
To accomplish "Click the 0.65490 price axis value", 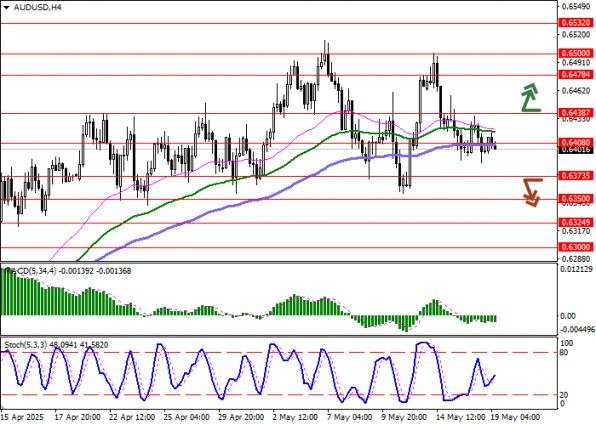I will coord(576,6).
